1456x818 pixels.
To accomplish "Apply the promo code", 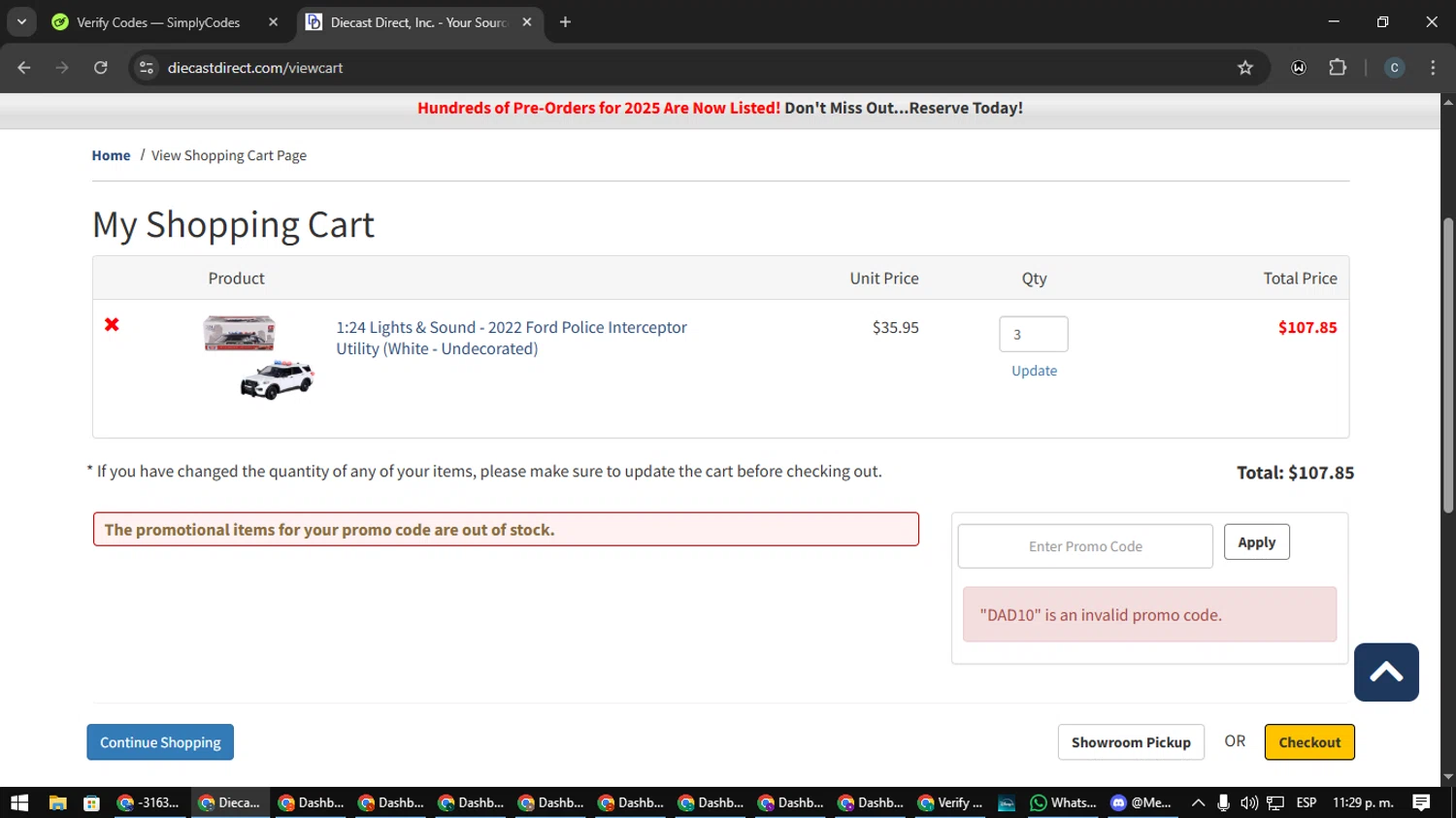I will [1256, 542].
